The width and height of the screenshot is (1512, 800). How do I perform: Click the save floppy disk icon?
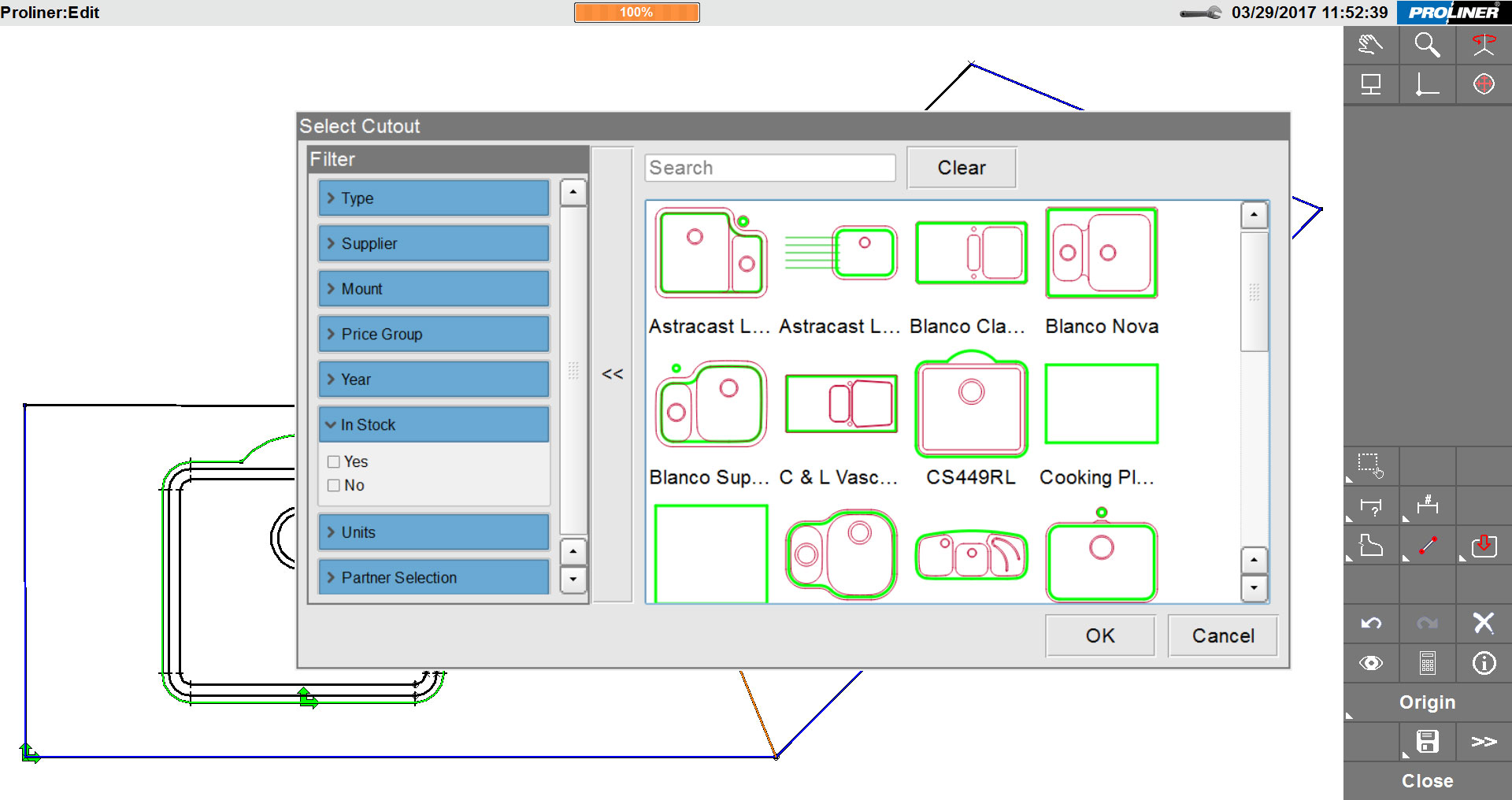point(1427,742)
